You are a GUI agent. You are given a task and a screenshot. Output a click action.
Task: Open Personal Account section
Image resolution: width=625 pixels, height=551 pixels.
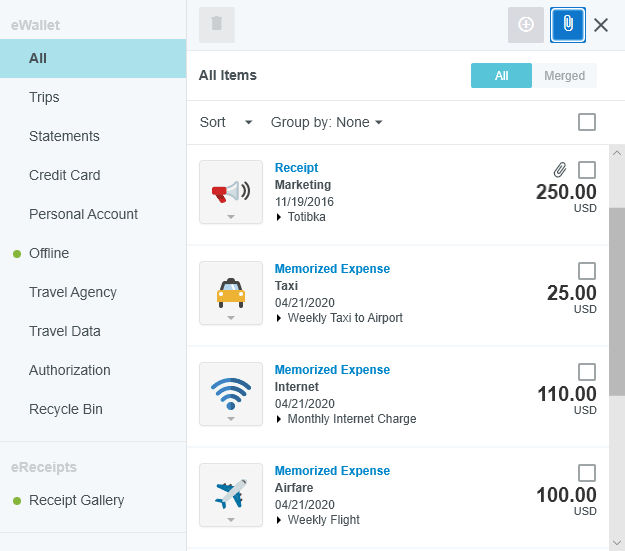tap(83, 214)
